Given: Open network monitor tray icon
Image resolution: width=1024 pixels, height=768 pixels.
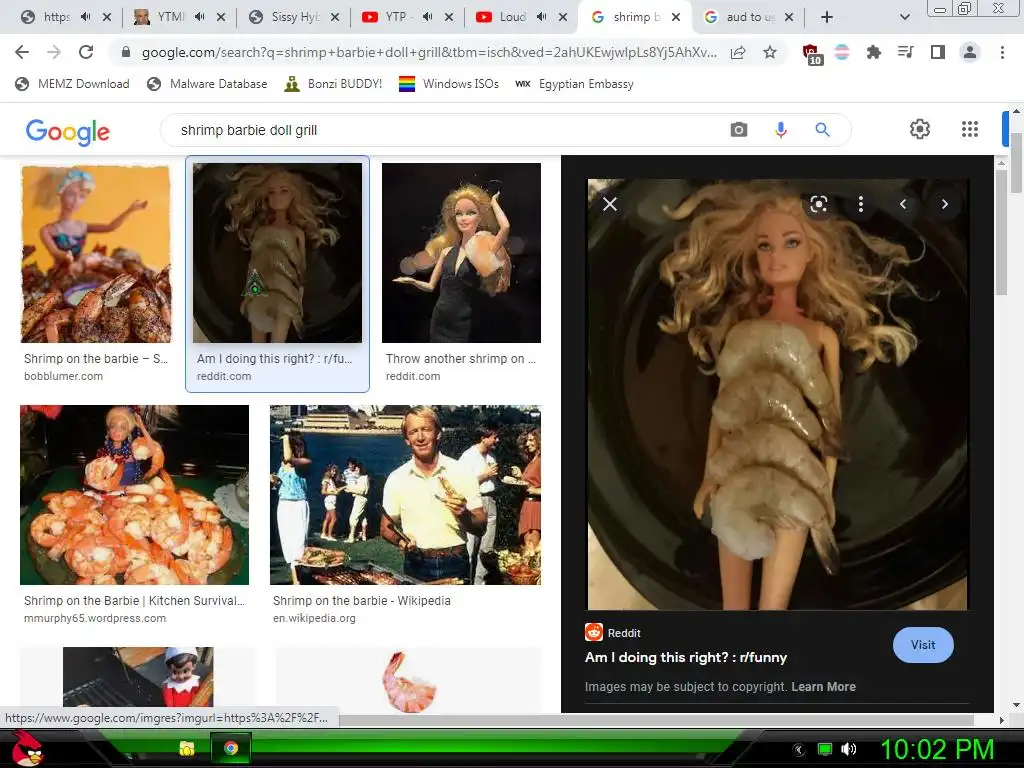Looking at the screenshot, I should pyautogui.click(x=825, y=749).
